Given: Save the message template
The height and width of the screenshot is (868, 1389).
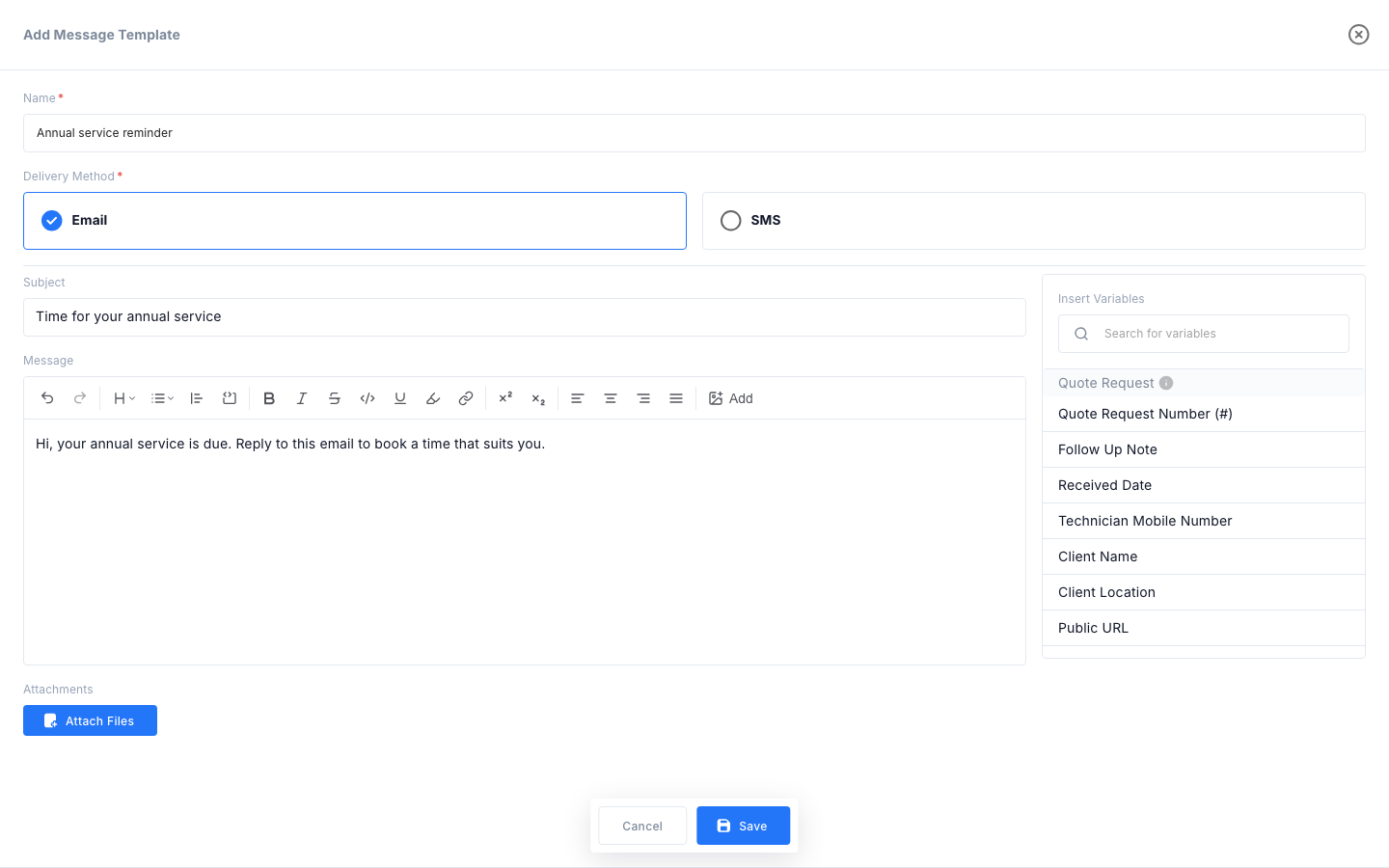Looking at the screenshot, I should (744, 826).
